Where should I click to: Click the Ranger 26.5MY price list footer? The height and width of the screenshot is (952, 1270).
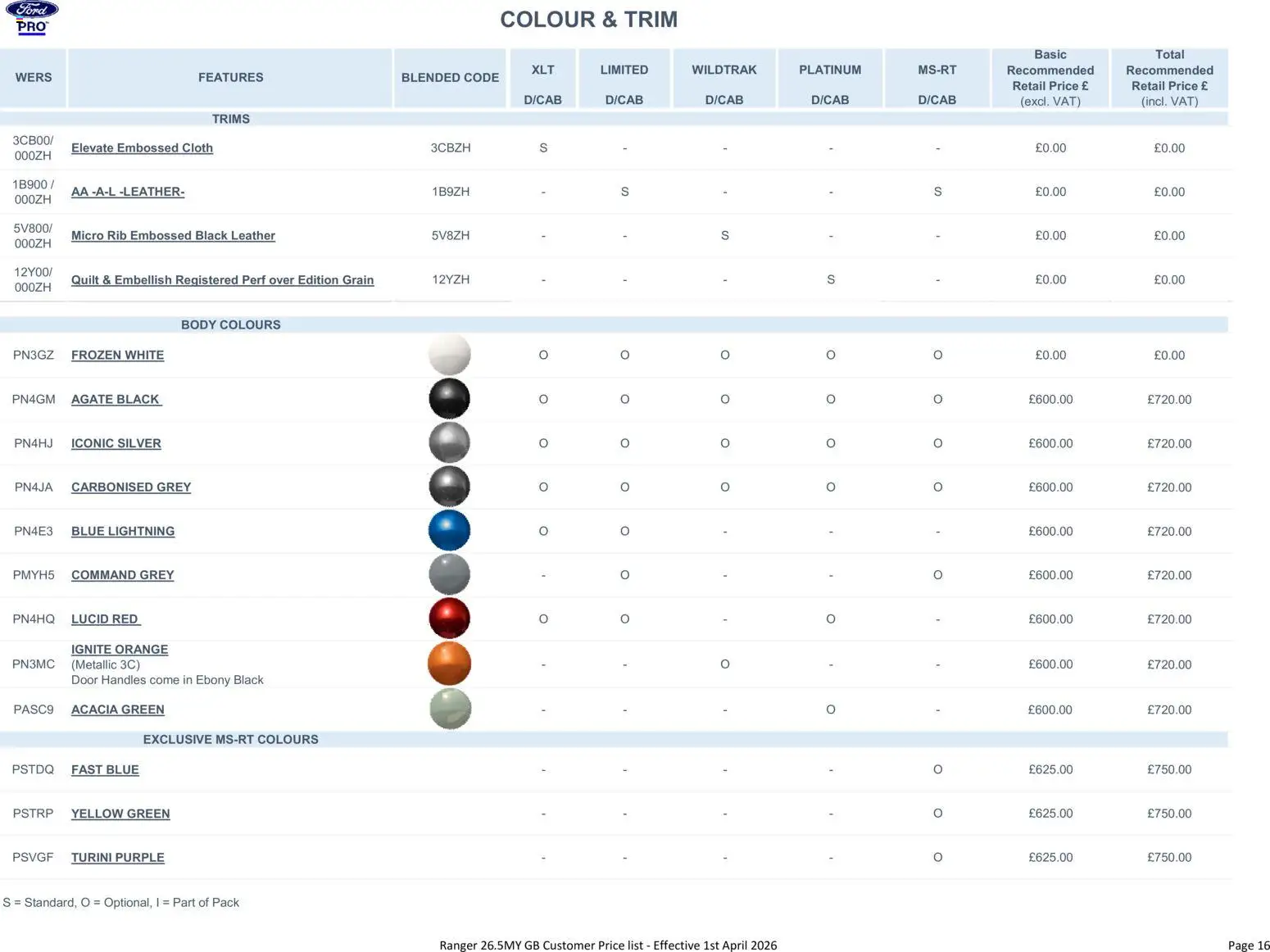pyautogui.click(x=608, y=945)
